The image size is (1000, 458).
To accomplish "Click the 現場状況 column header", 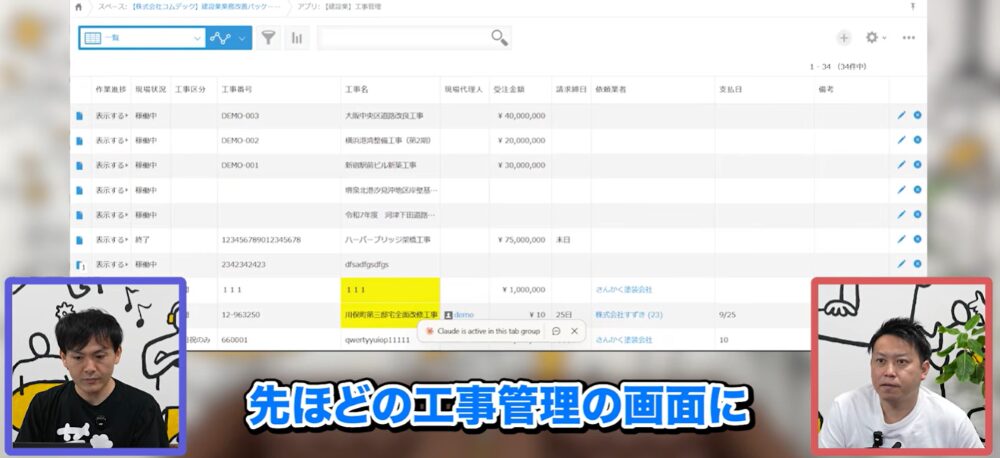I will click(151, 89).
